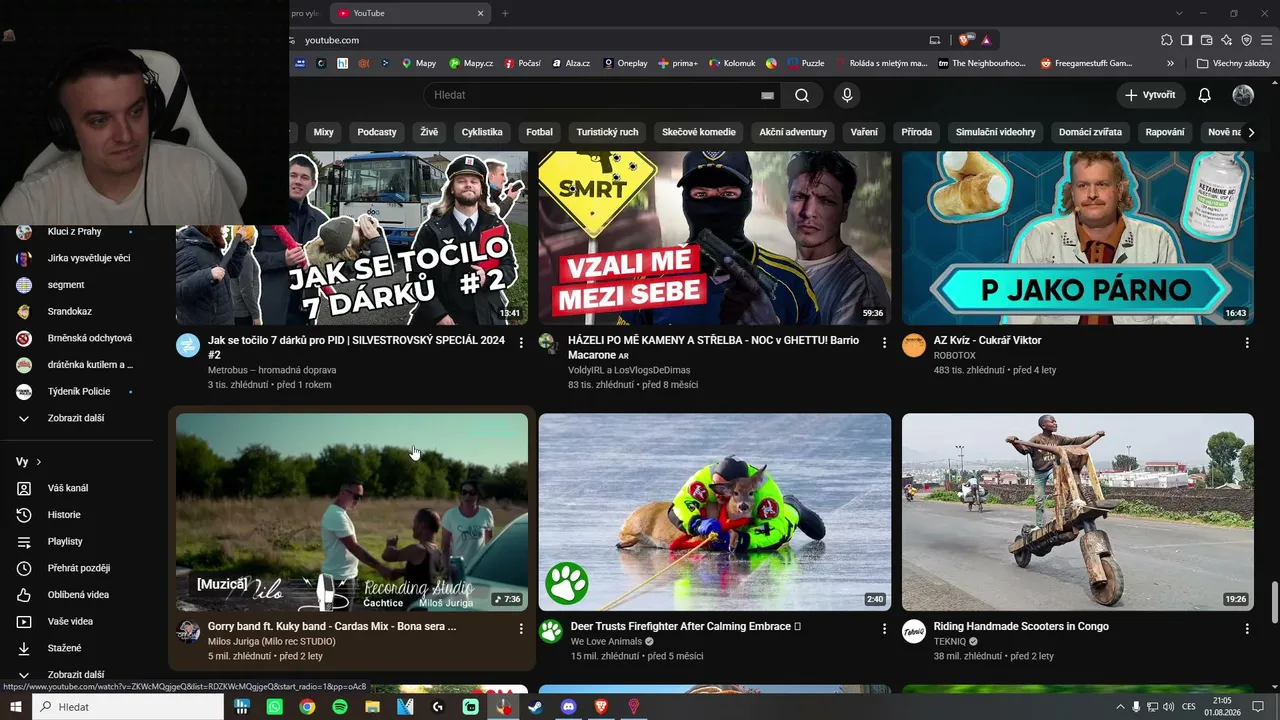Go to Váš kanál

(68, 488)
